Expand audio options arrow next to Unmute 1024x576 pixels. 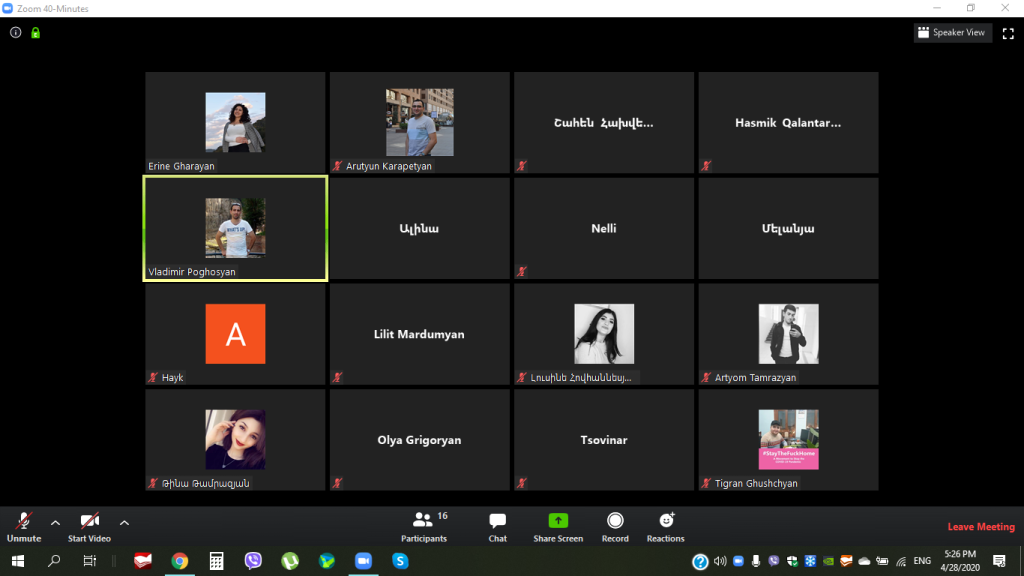[x=56, y=522]
